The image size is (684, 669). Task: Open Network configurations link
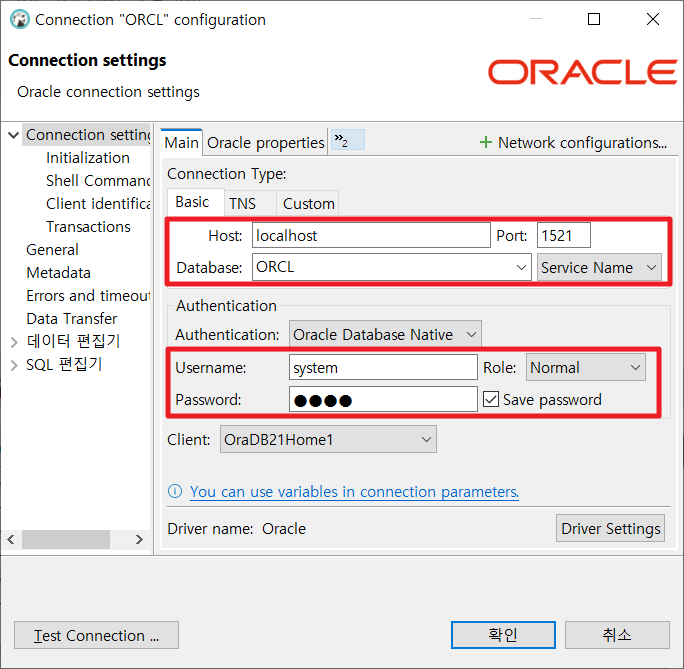coord(582,143)
